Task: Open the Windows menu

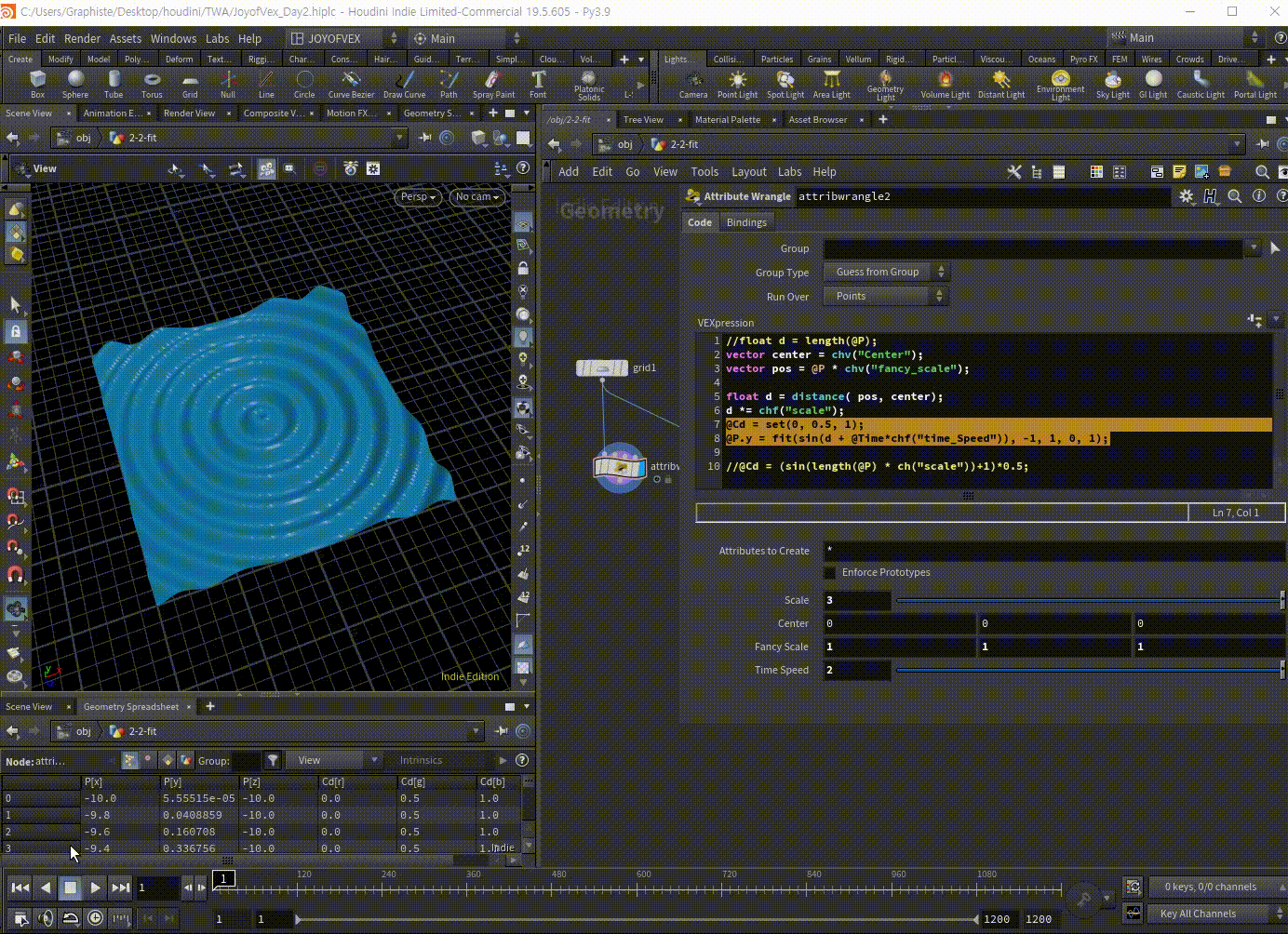Action: coord(173,39)
